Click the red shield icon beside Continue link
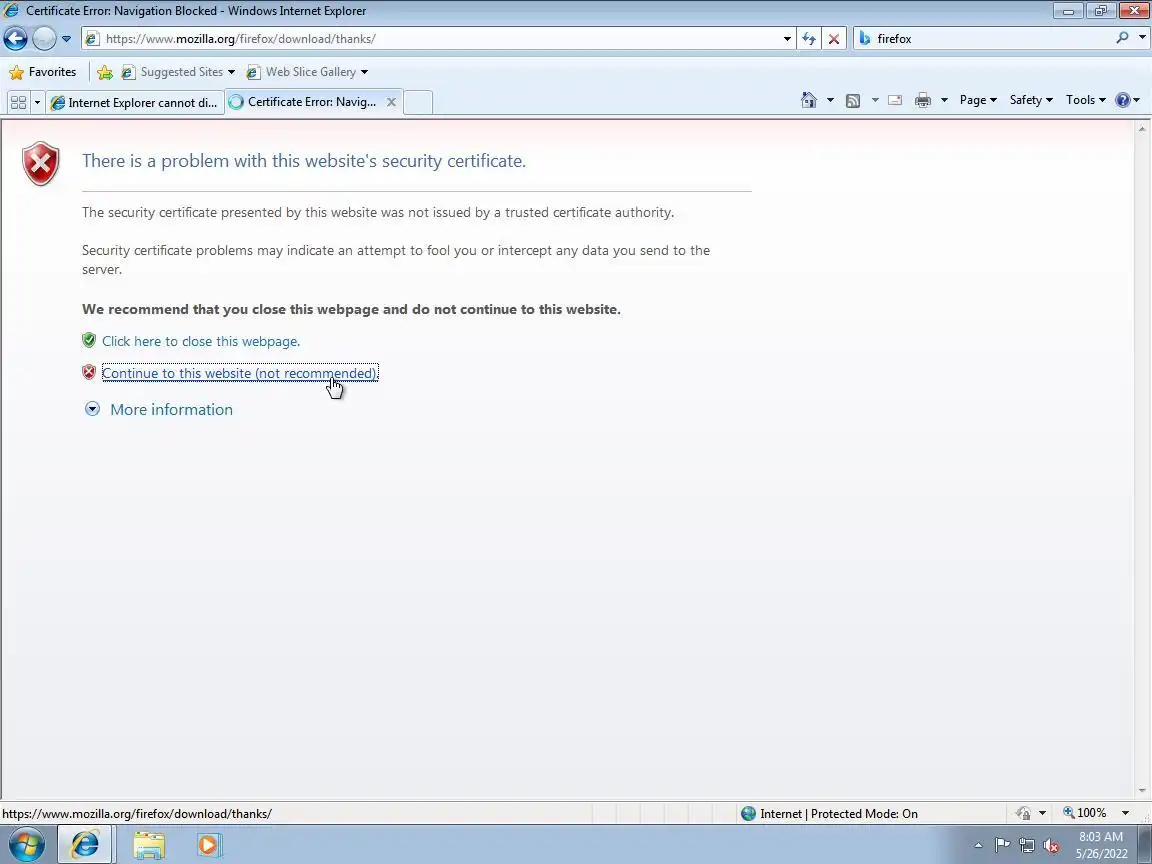Image resolution: width=1152 pixels, height=864 pixels. [x=89, y=372]
